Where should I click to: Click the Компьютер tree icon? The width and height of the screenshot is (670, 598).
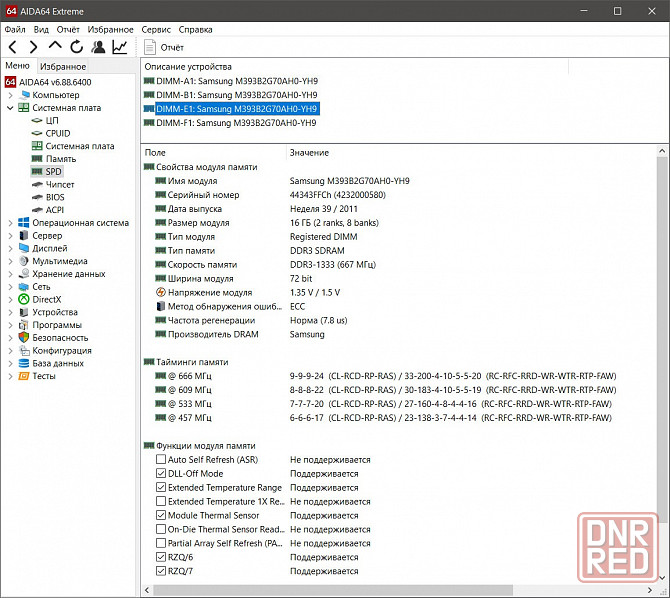click(x=25, y=95)
